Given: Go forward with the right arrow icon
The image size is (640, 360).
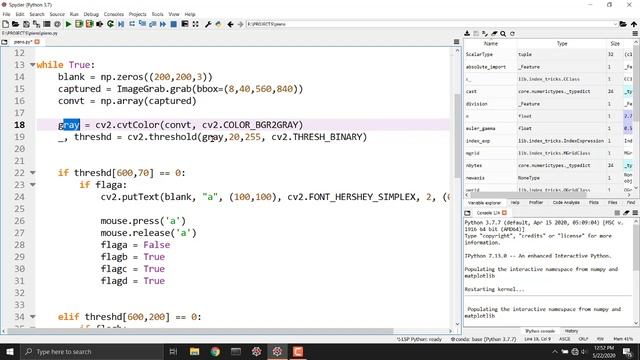Looking at the screenshot, I should [240, 24].
